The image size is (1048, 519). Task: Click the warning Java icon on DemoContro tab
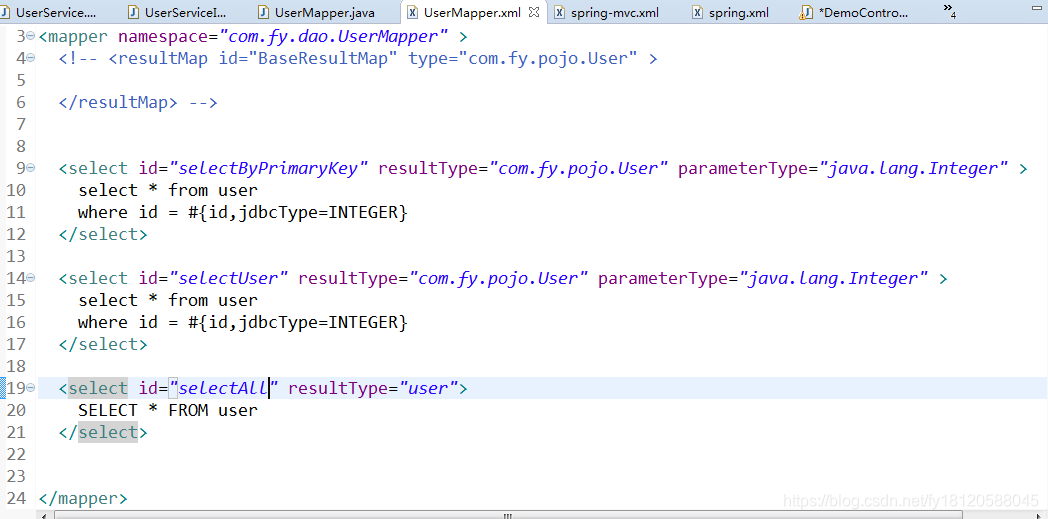coord(807,13)
